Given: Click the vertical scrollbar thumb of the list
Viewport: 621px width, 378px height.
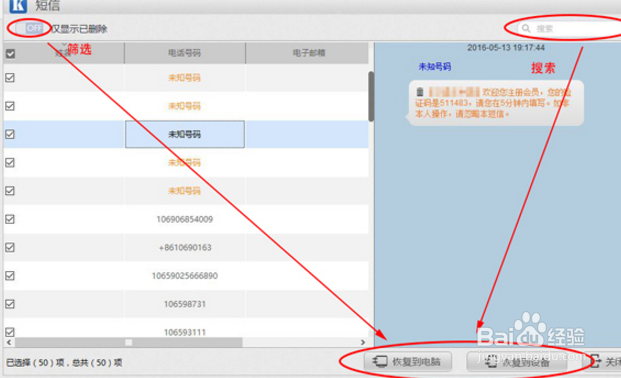Looking at the screenshot, I should [371, 96].
